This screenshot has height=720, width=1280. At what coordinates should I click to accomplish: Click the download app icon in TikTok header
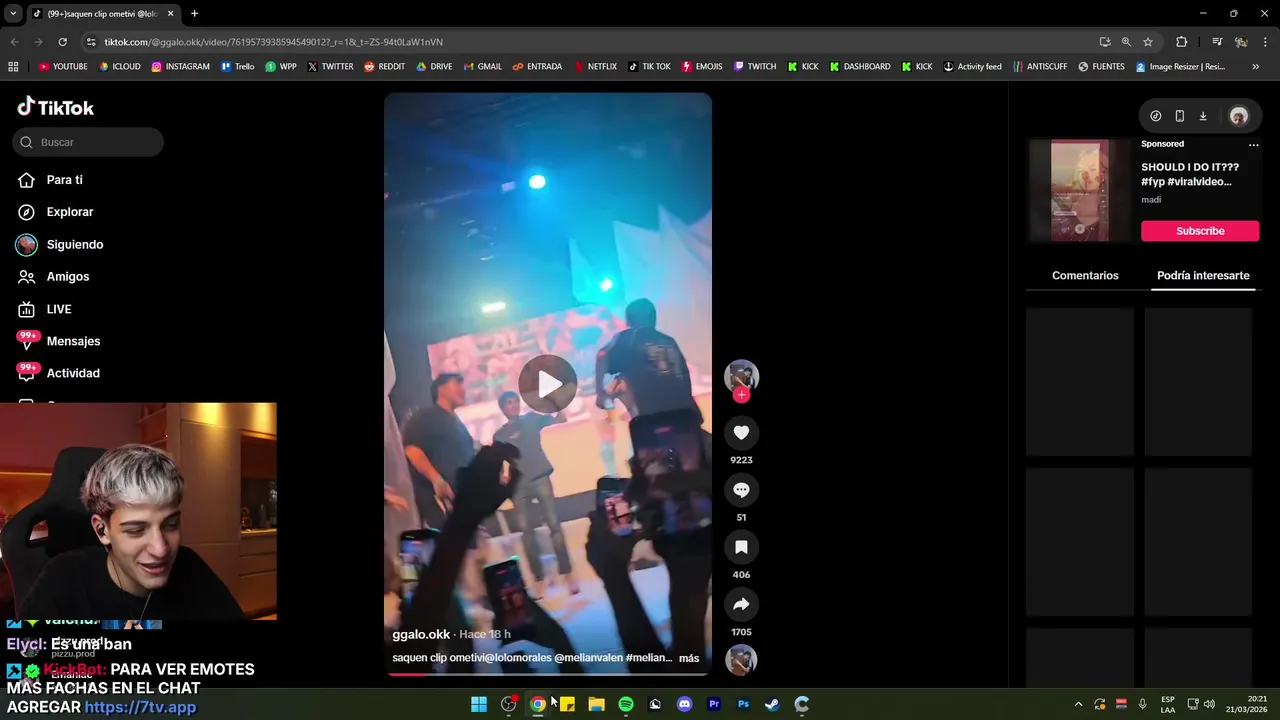[1203, 116]
